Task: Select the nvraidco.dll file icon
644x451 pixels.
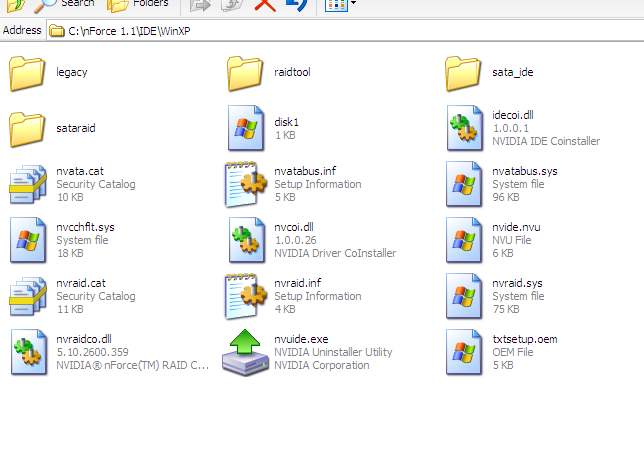Action: tap(28, 352)
